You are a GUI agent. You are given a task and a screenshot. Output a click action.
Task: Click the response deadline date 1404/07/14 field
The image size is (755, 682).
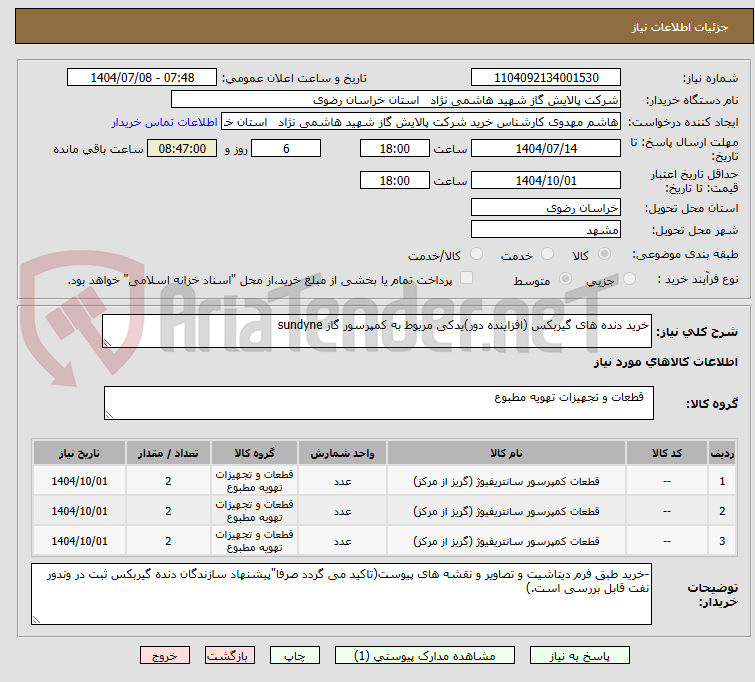[x=545, y=148]
